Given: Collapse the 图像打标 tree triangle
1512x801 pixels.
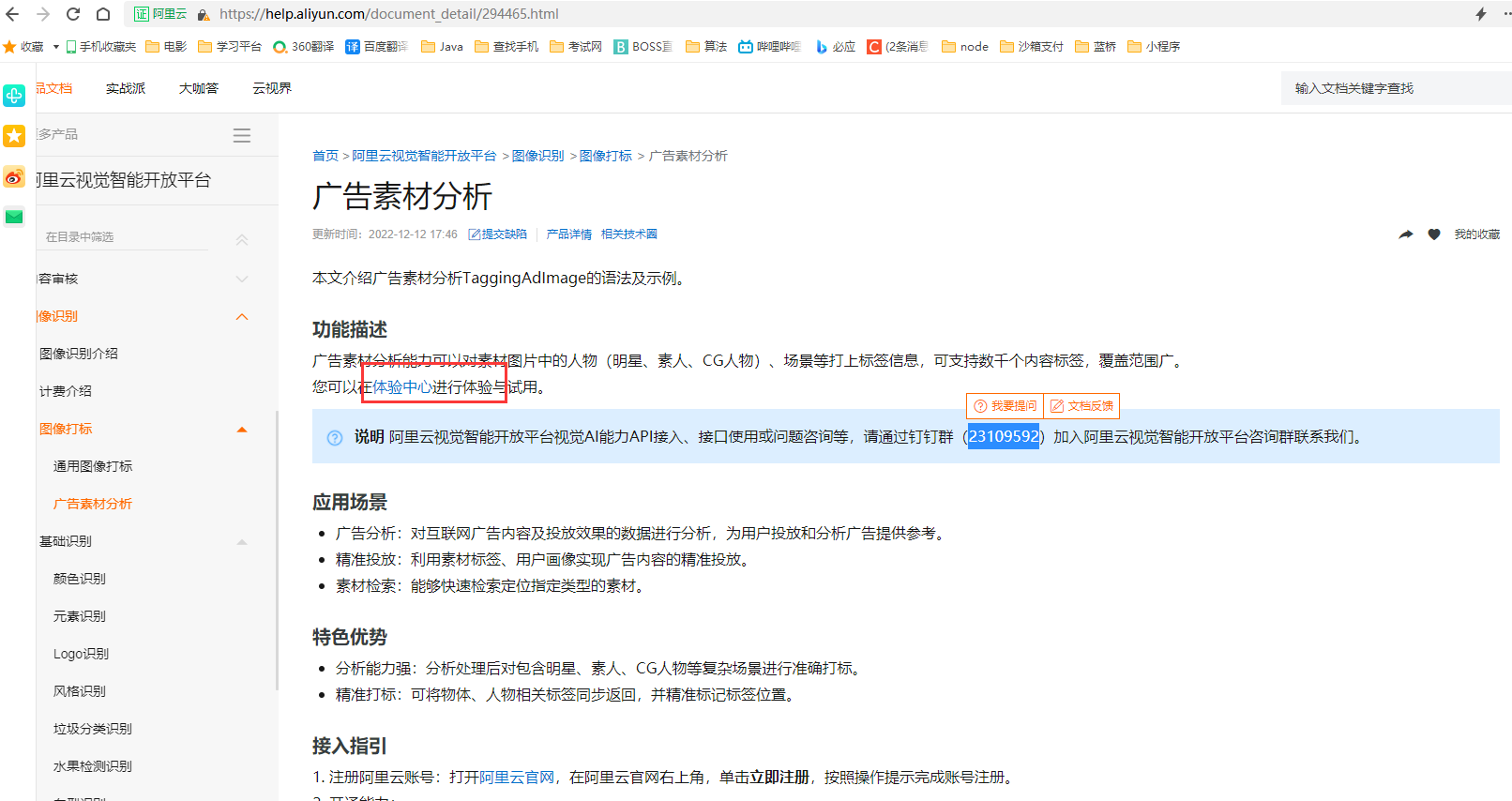Looking at the screenshot, I should 242,430.
